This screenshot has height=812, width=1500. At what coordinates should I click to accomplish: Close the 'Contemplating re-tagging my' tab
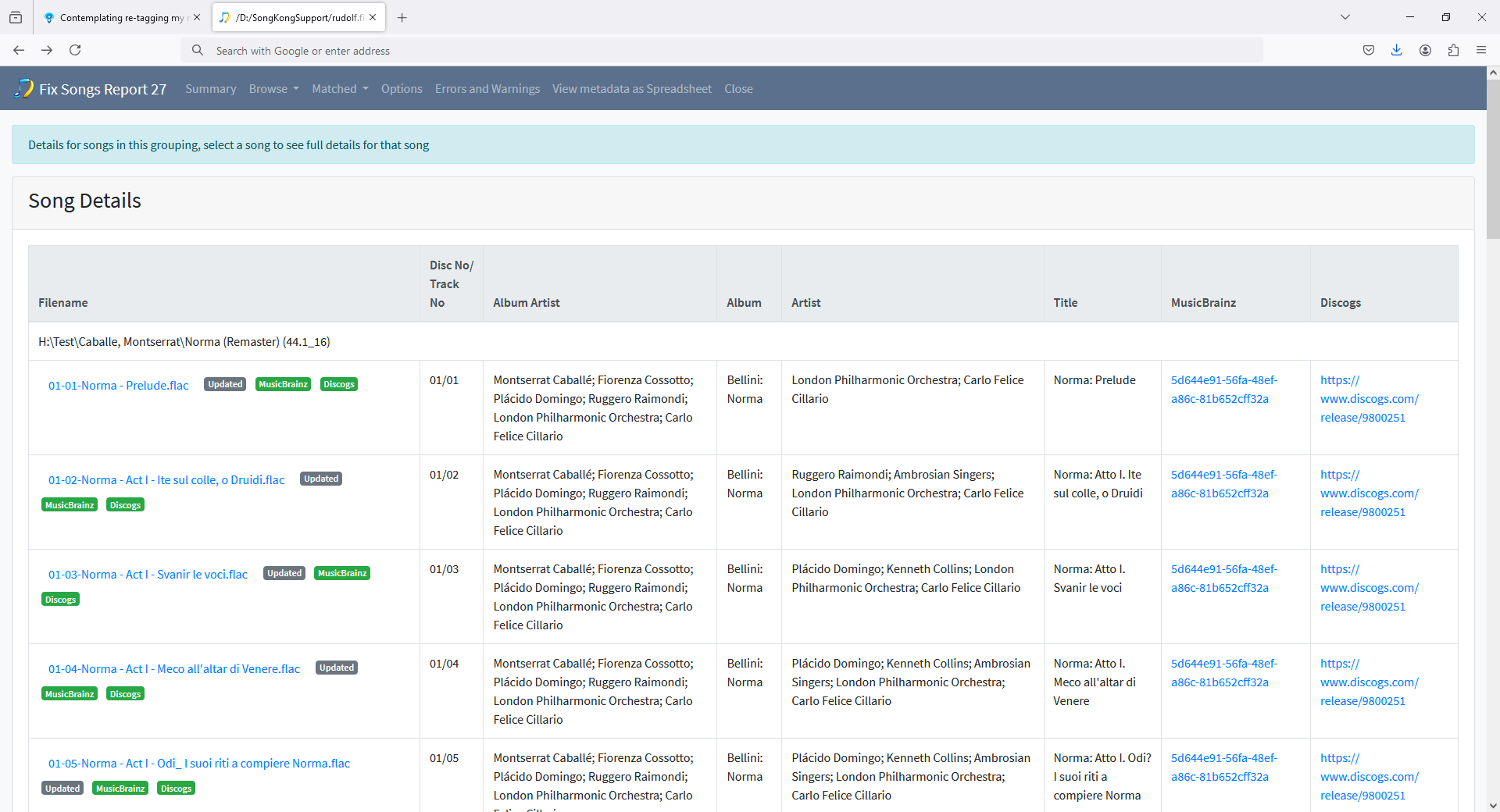point(197,17)
